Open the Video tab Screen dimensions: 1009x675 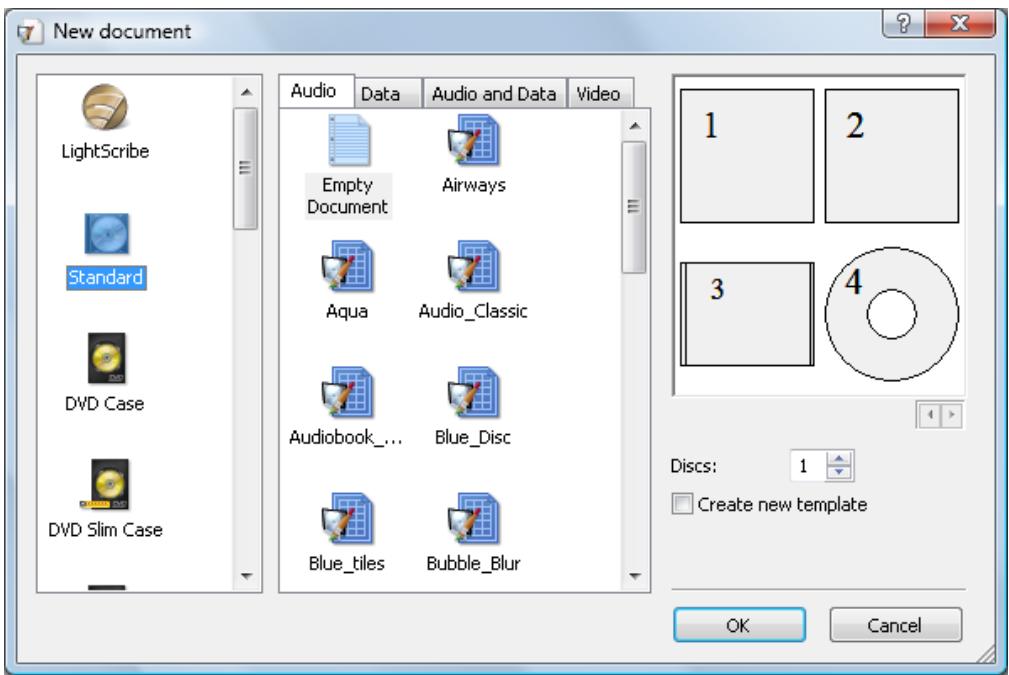coord(600,93)
